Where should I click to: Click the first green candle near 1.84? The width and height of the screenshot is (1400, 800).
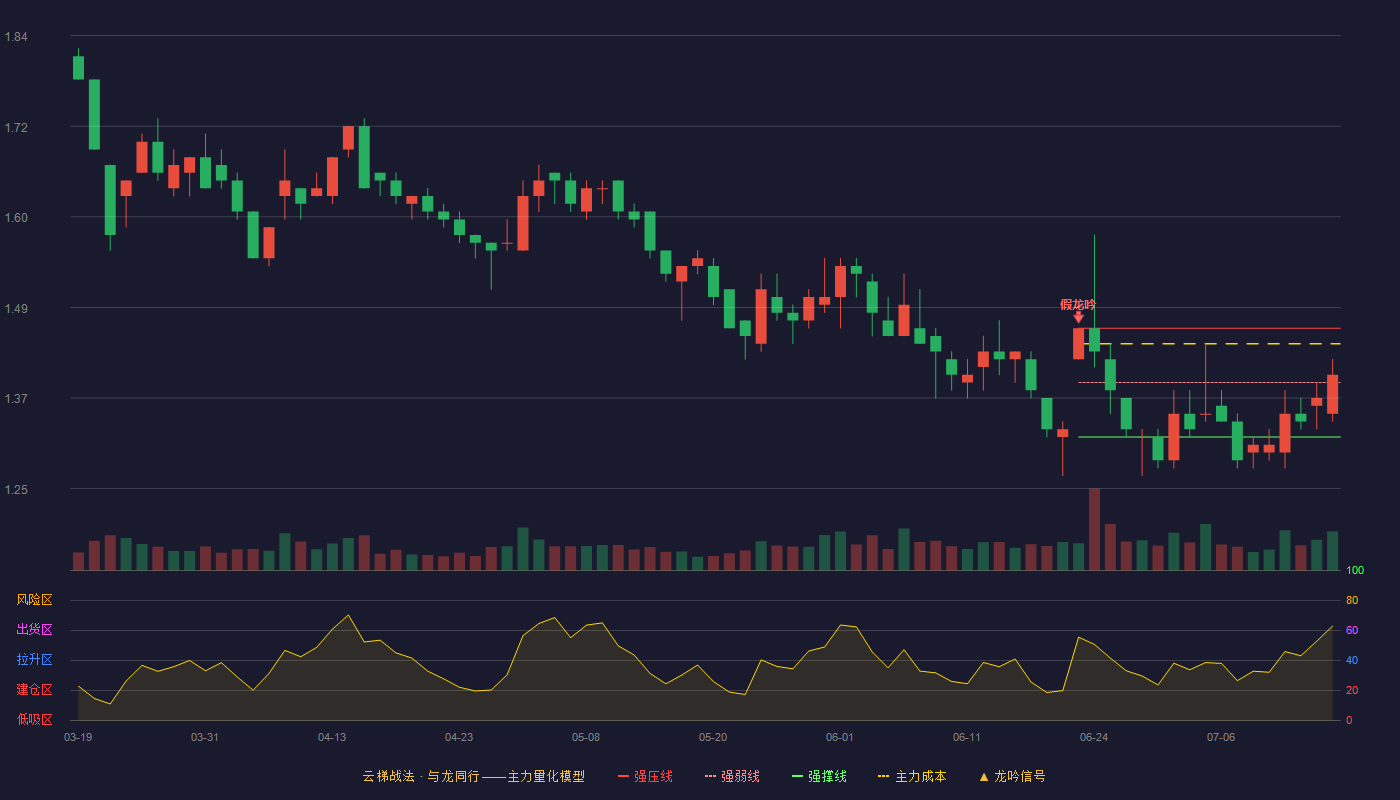point(78,67)
